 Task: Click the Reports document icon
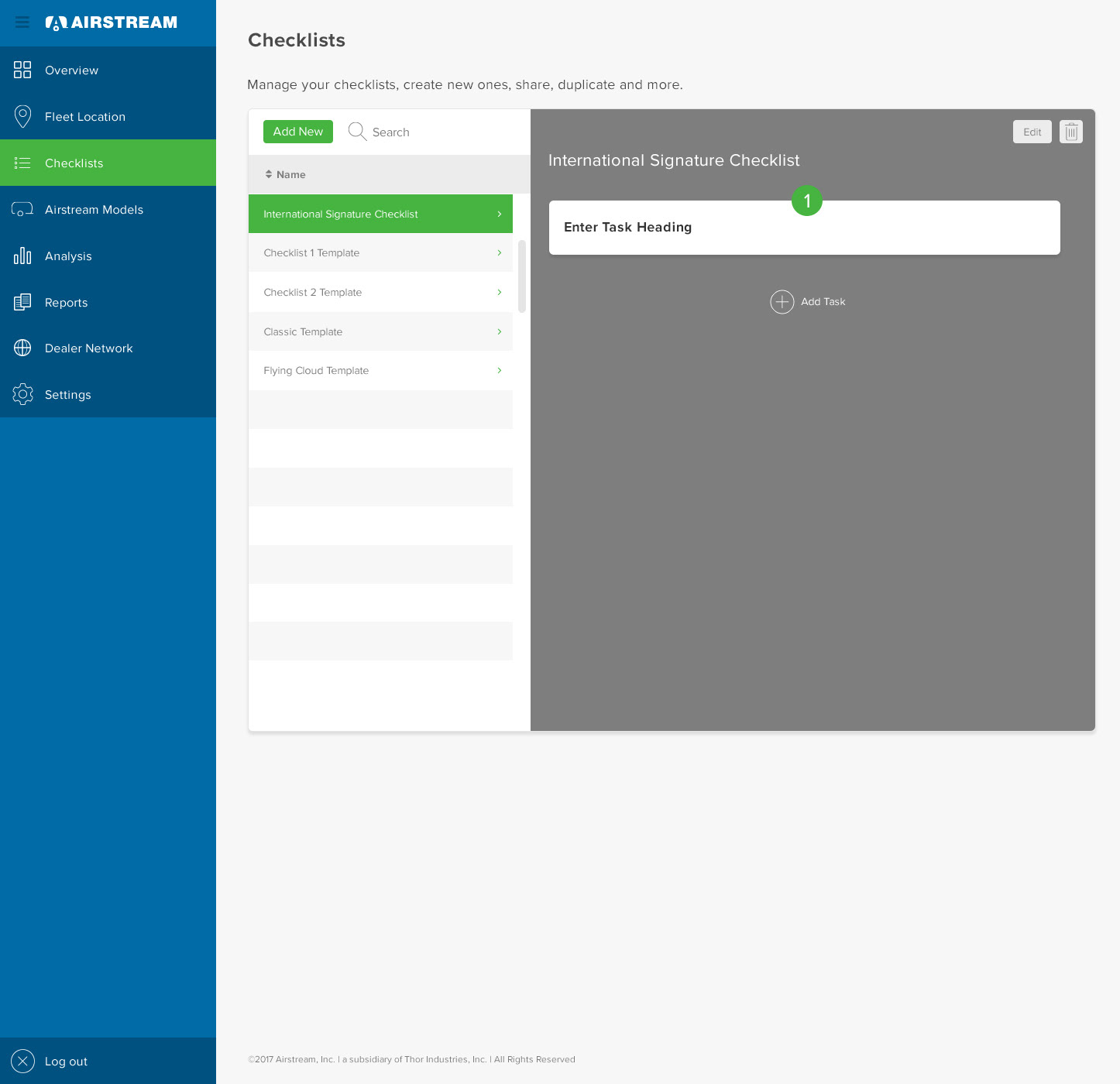click(22, 302)
